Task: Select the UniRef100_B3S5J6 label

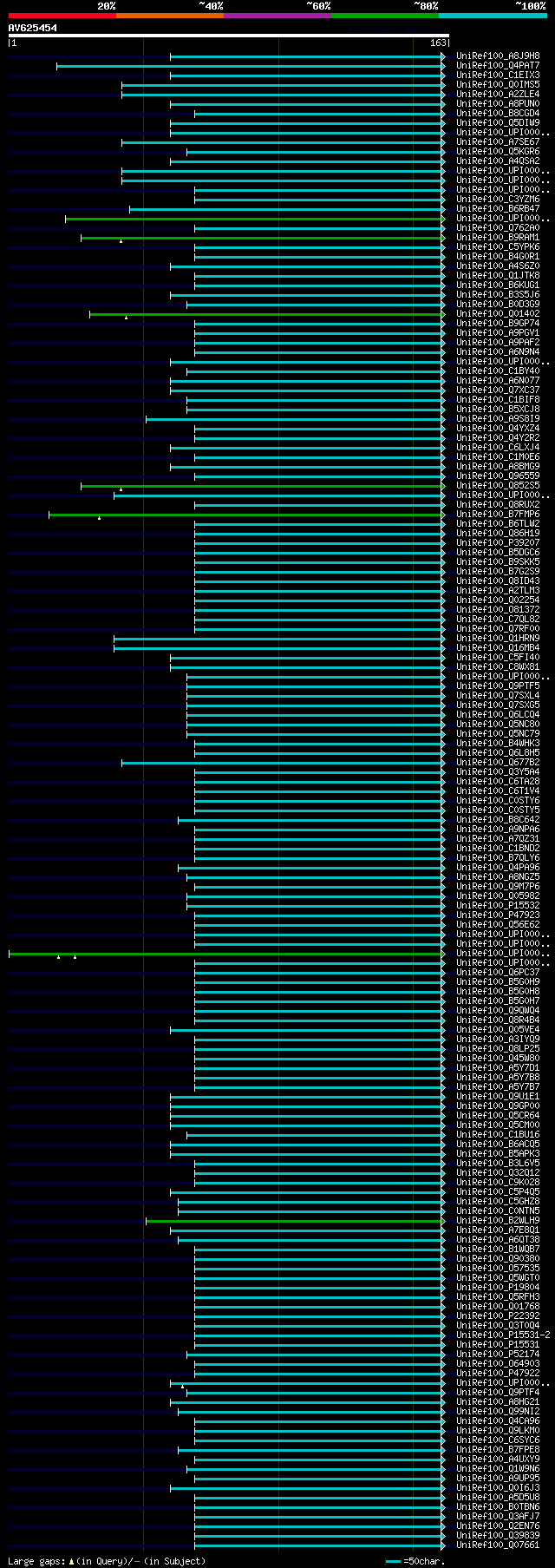Action: click(x=498, y=295)
